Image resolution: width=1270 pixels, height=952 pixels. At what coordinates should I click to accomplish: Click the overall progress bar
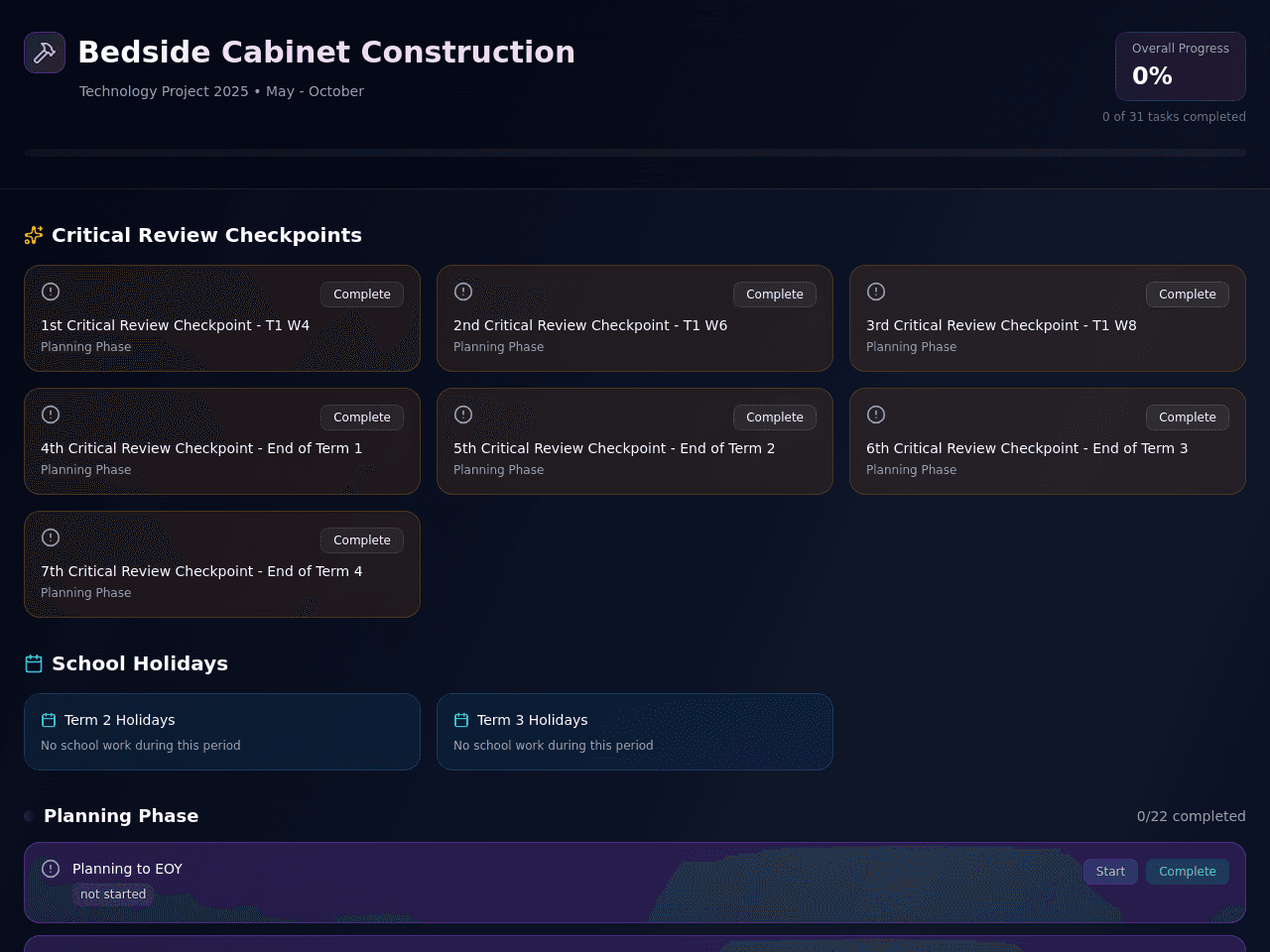tap(635, 153)
